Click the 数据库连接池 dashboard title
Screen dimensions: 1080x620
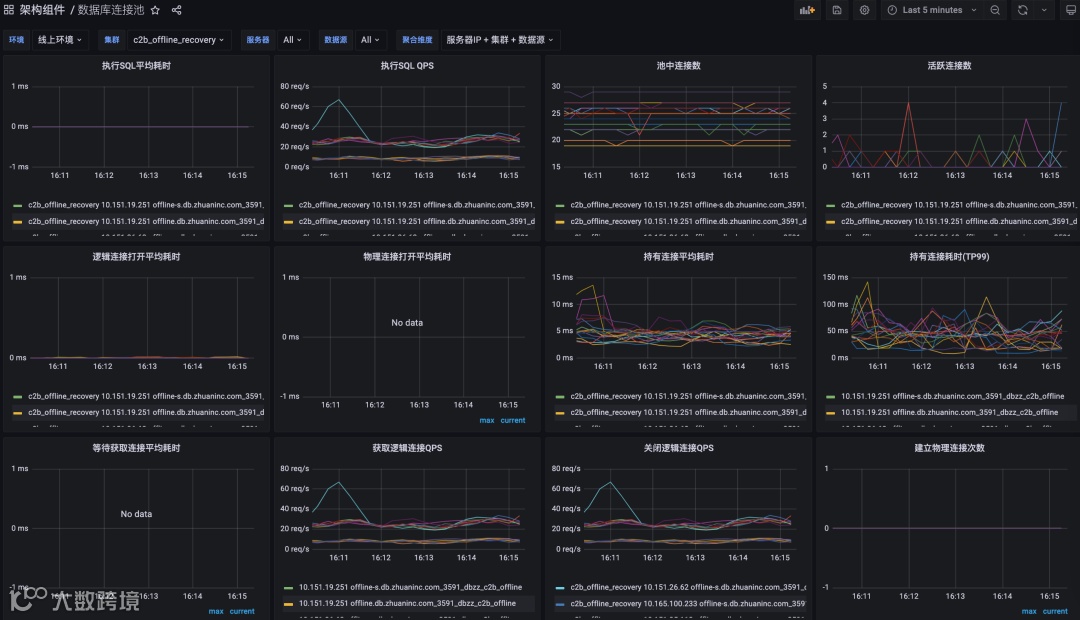coord(111,10)
